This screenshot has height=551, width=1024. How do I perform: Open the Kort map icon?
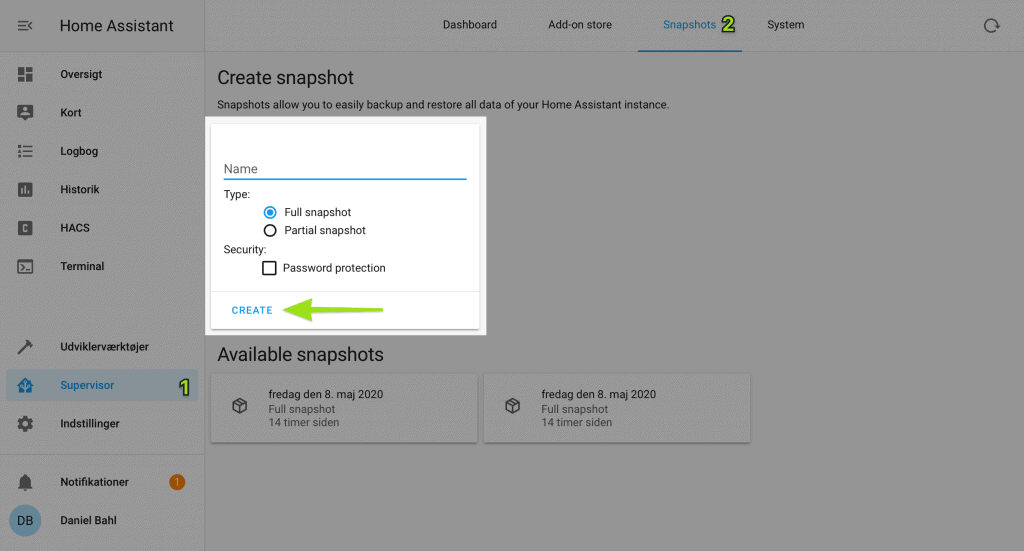tap(25, 112)
